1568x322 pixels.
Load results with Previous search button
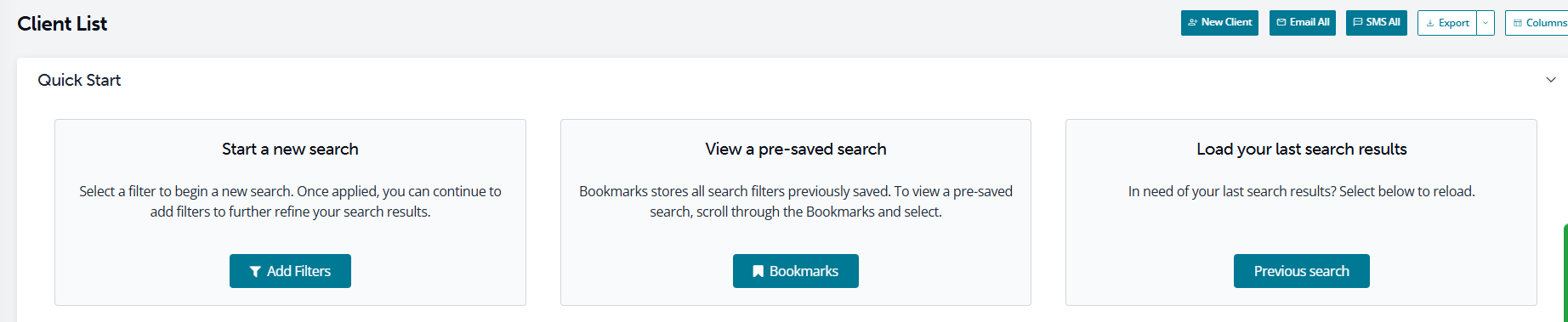click(x=1301, y=271)
